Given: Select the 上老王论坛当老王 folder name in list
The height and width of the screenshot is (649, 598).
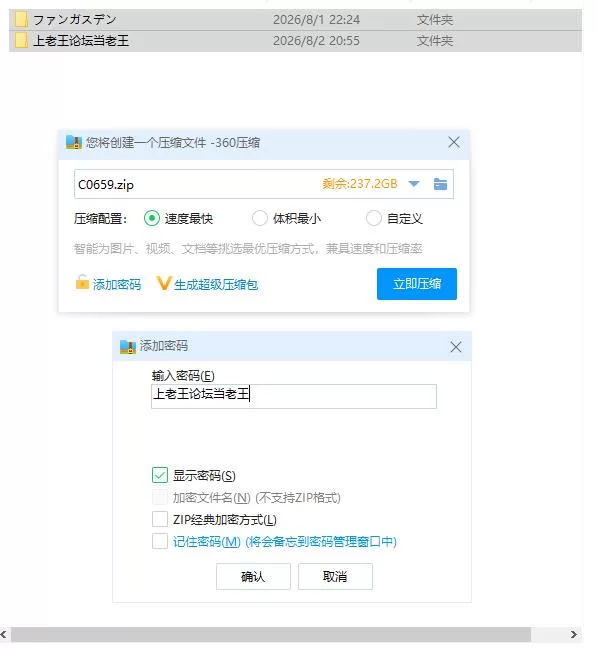Looking at the screenshot, I should (x=81, y=41).
